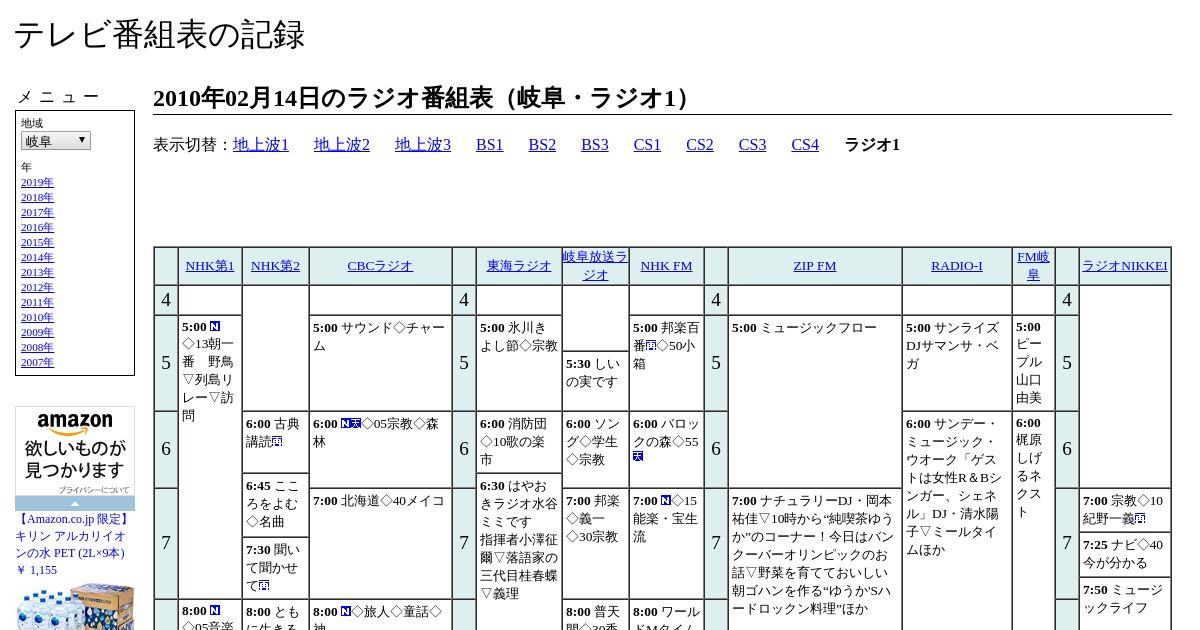Click the 6:00 梶原しげるネクスト program cell
Image resolution: width=1200 pixels, height=630 pixels.
pyautogui.click(x=1033, y=520)
